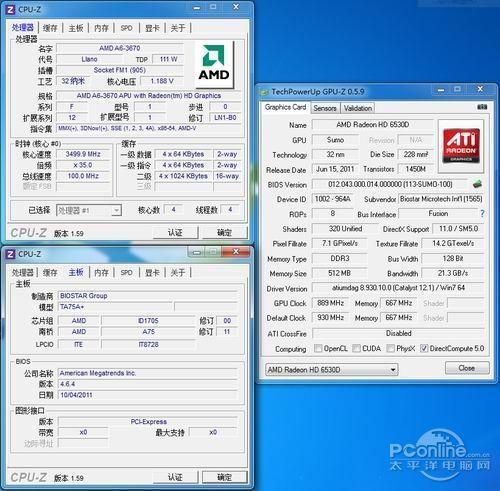500x491 pixels.
Task: Click the GPU-Z title bar icon
Action: (x=265, y=92)
